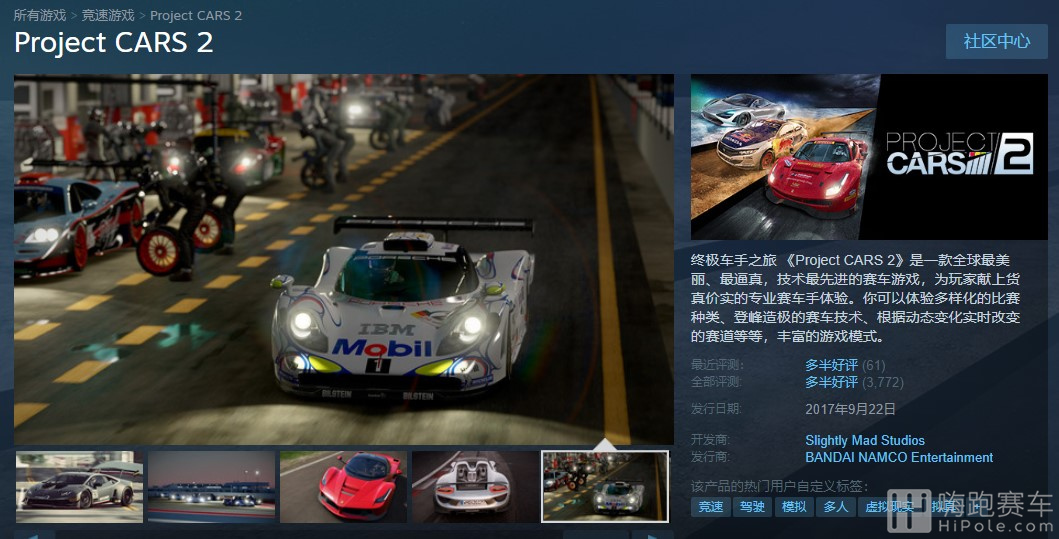Click the 多人 tag

(835, 507)
